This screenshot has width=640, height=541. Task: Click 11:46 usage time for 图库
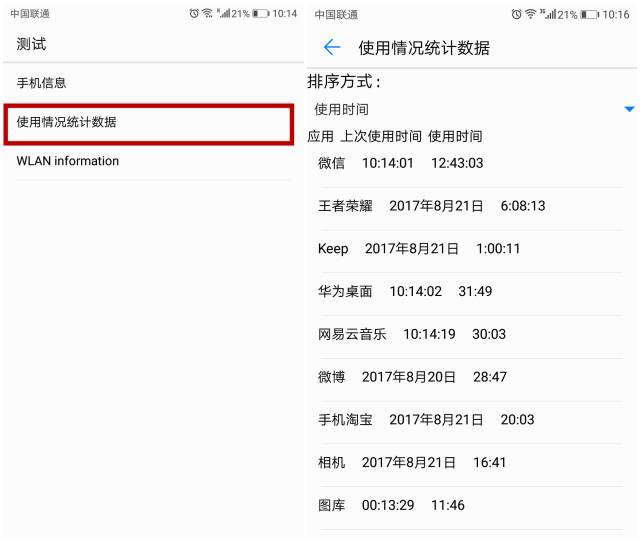tap(448, 505)
